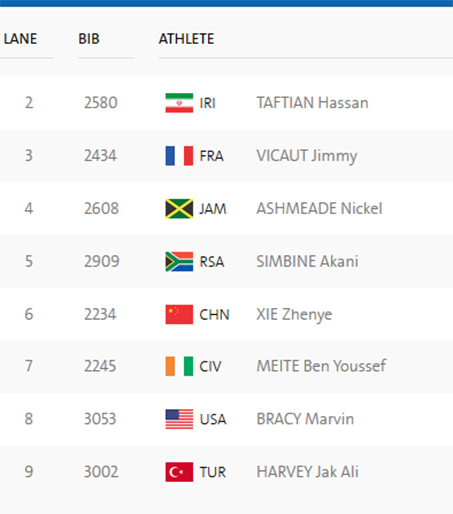Sort by the ATHLETE column header
This screenshot has height=514, width=453.
[186, 39]
